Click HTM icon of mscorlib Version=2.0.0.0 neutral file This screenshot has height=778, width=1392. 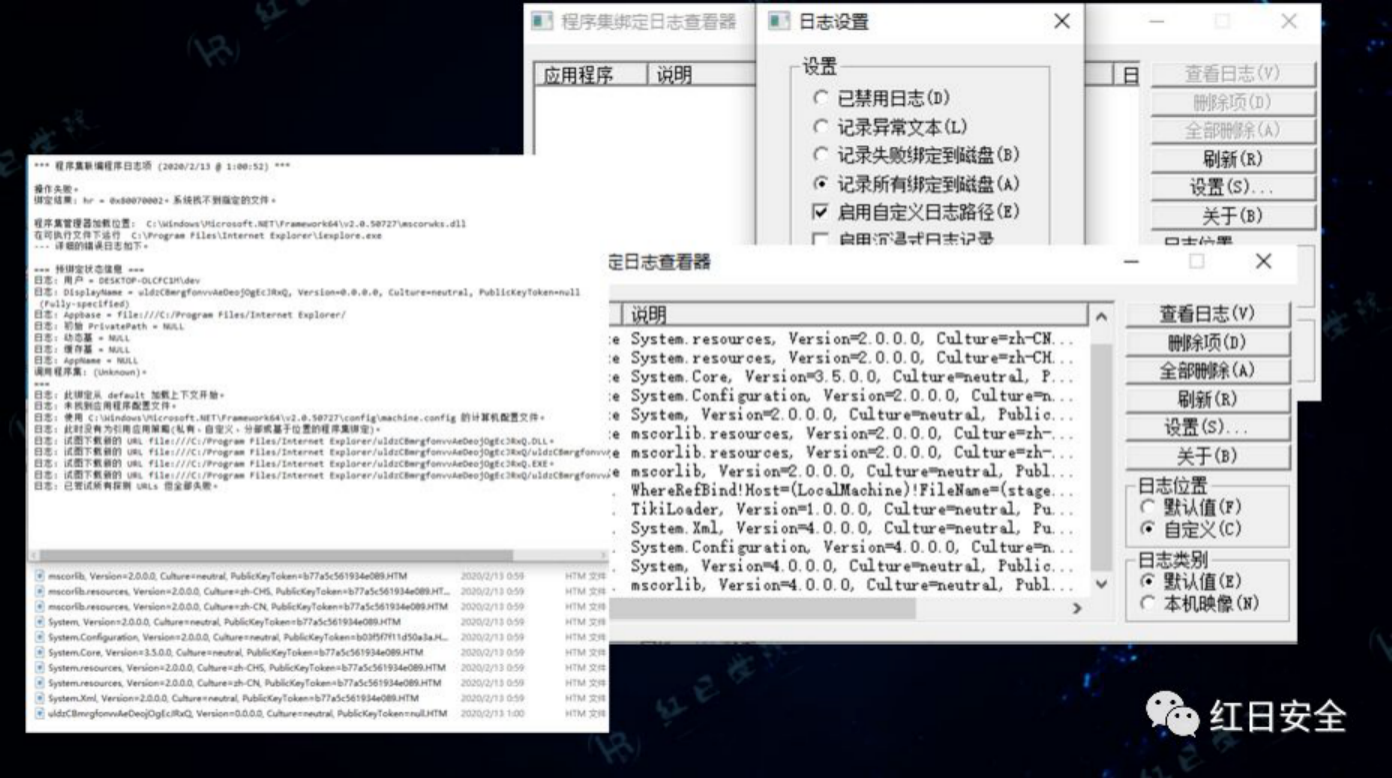(x=40, y=577)
